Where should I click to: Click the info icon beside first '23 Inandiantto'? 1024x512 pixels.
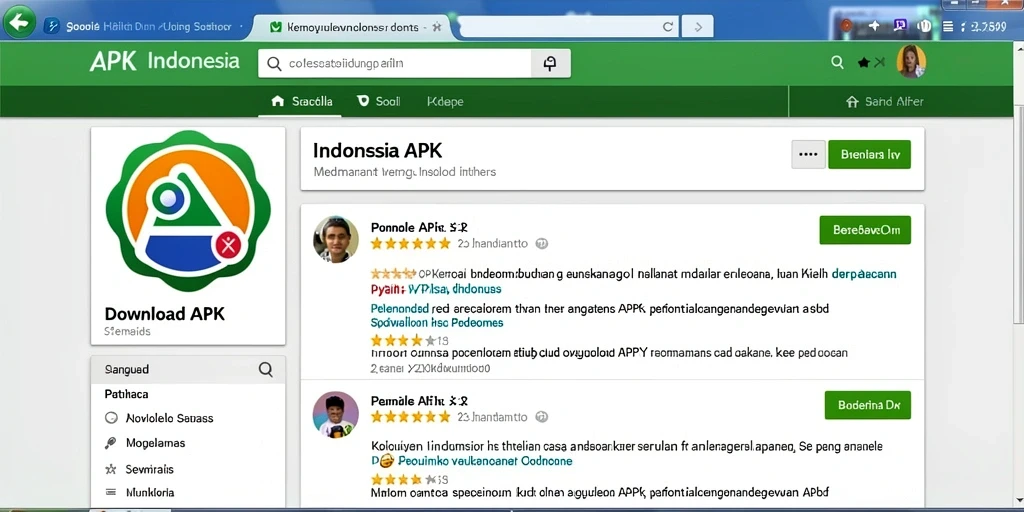[541, 244]
